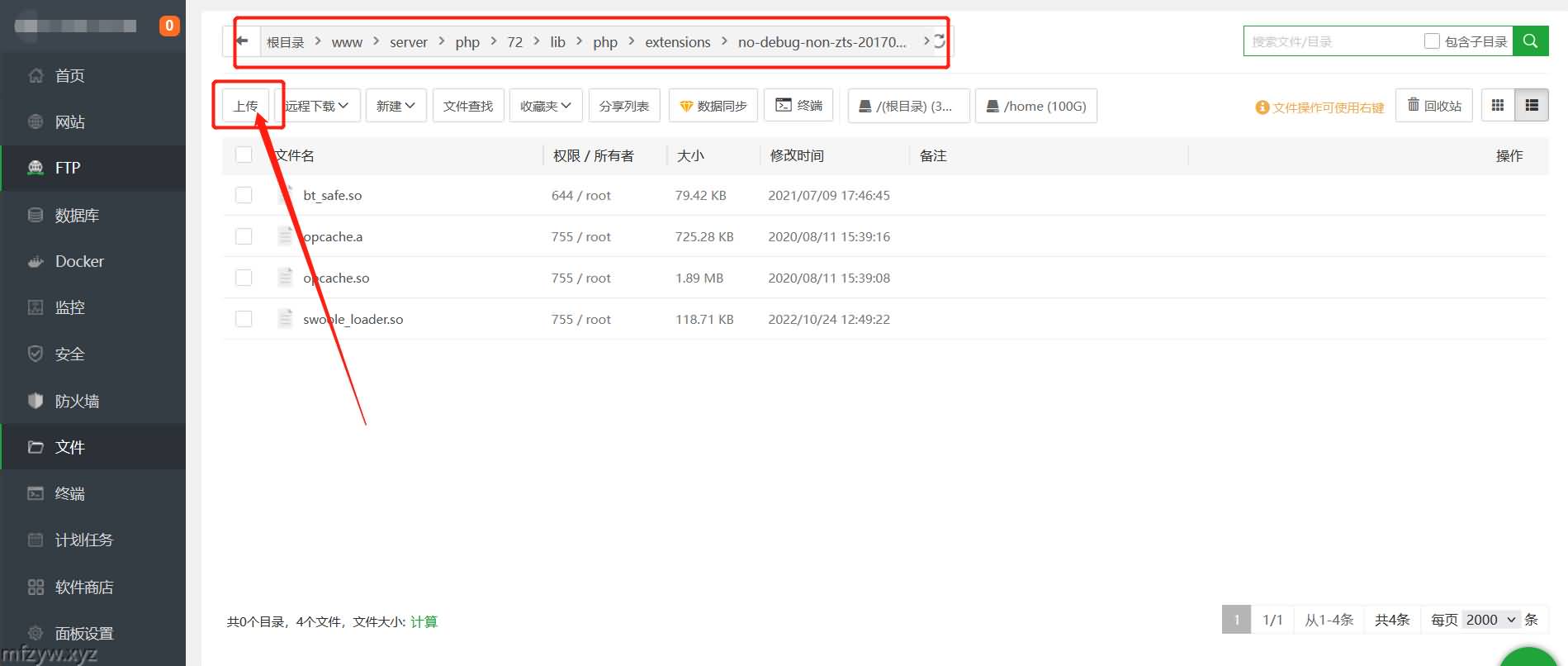Click the file search input field

coord(1329,41)
